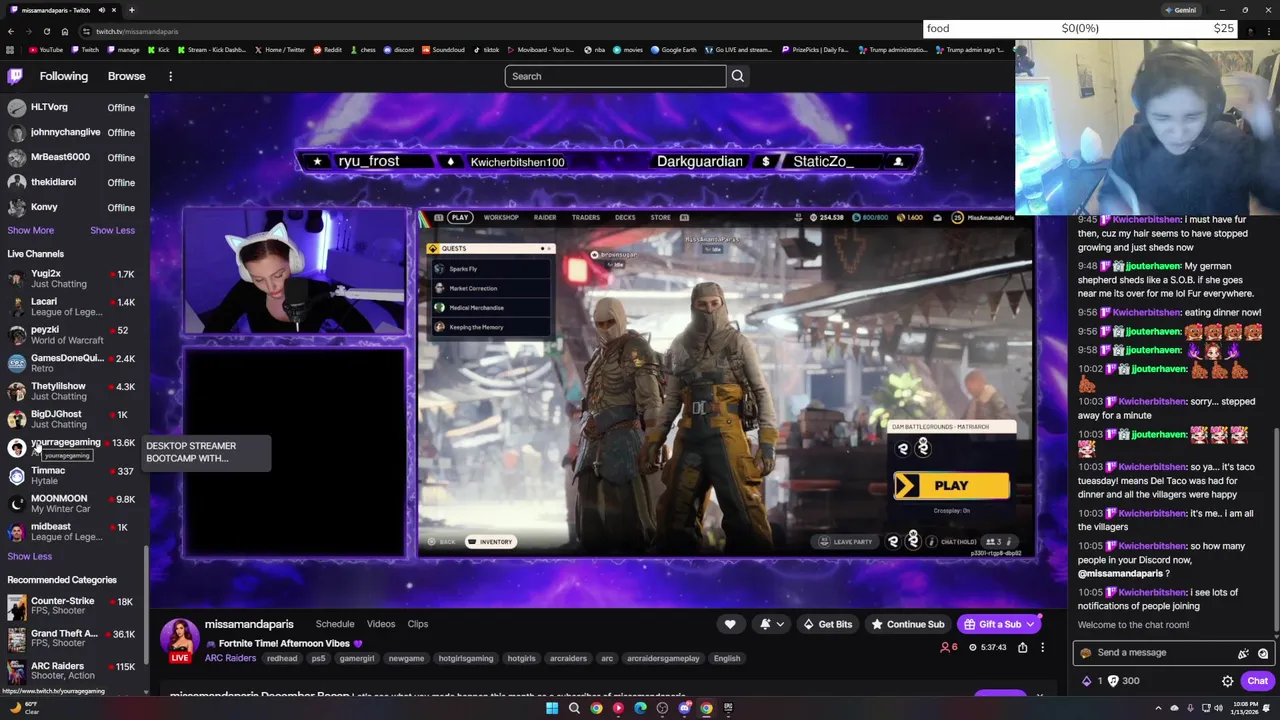This screenshot has width=1280, height=720.
Task: Collapse live channels with Show Less
Action: click(29, 556)
